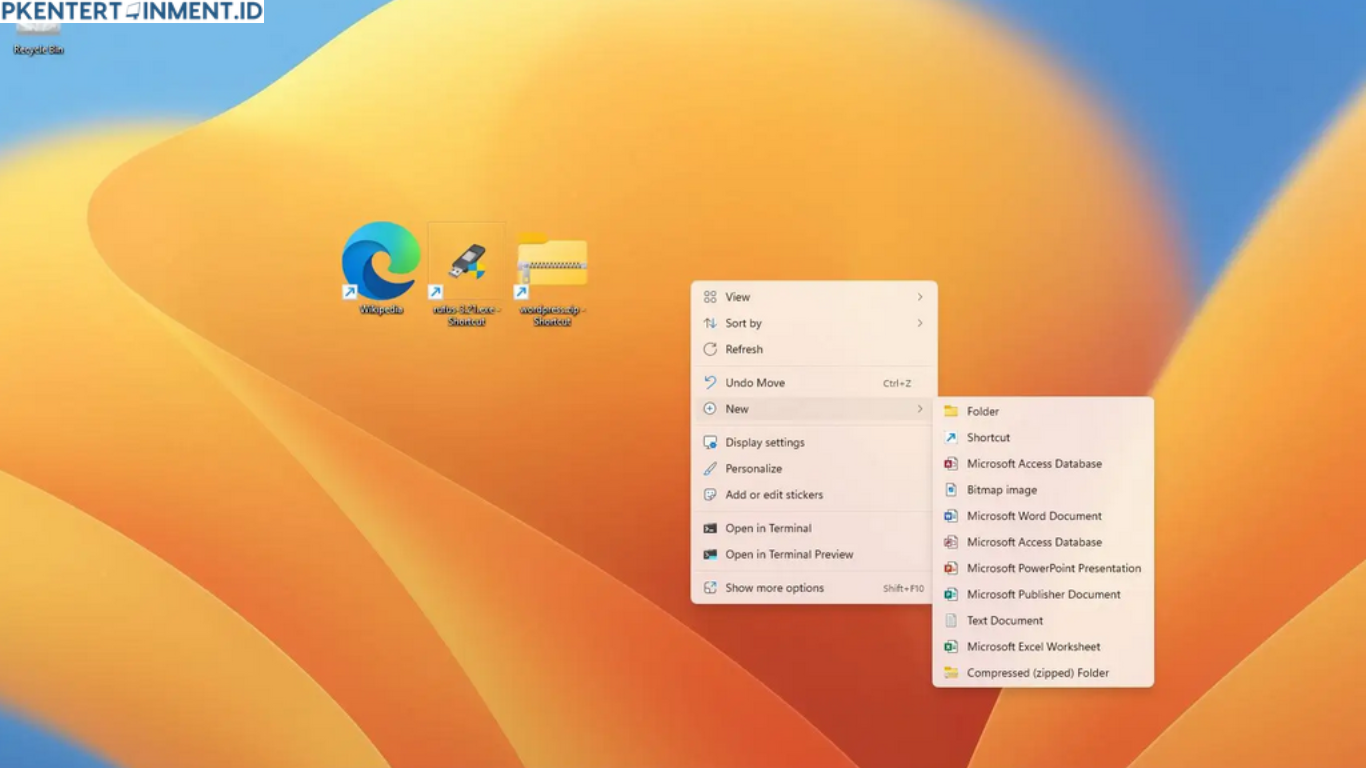The image size is (1366, 768).
Task: Create a new Bitmap image
Action: 1043,490
